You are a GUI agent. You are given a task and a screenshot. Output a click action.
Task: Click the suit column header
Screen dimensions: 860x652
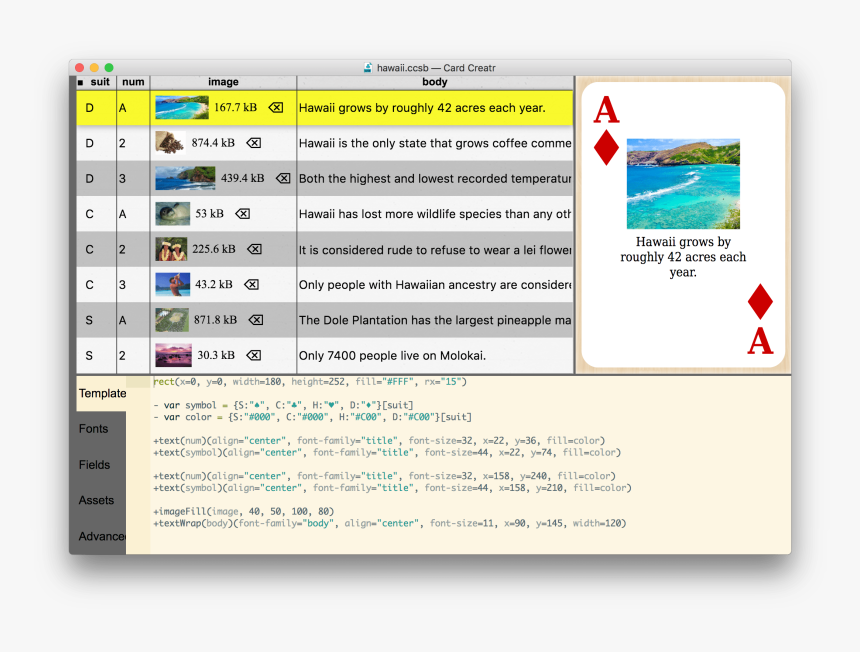[x=99, y=82]
